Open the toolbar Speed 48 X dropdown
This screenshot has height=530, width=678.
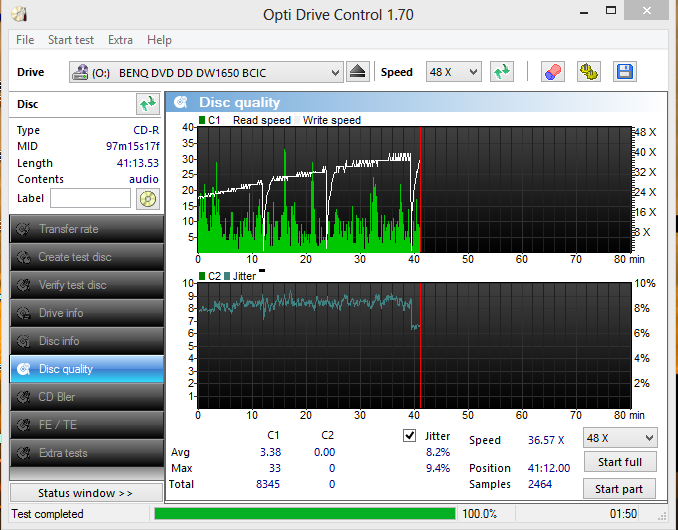tap(454, 72)
